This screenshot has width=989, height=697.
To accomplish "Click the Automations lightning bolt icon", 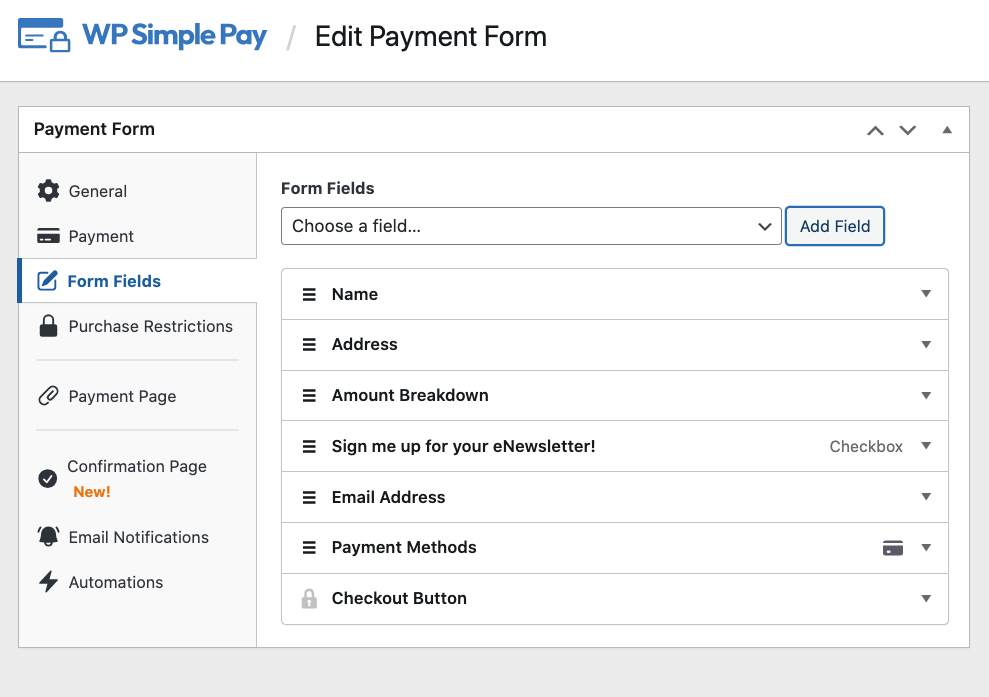I will point(48,582).
